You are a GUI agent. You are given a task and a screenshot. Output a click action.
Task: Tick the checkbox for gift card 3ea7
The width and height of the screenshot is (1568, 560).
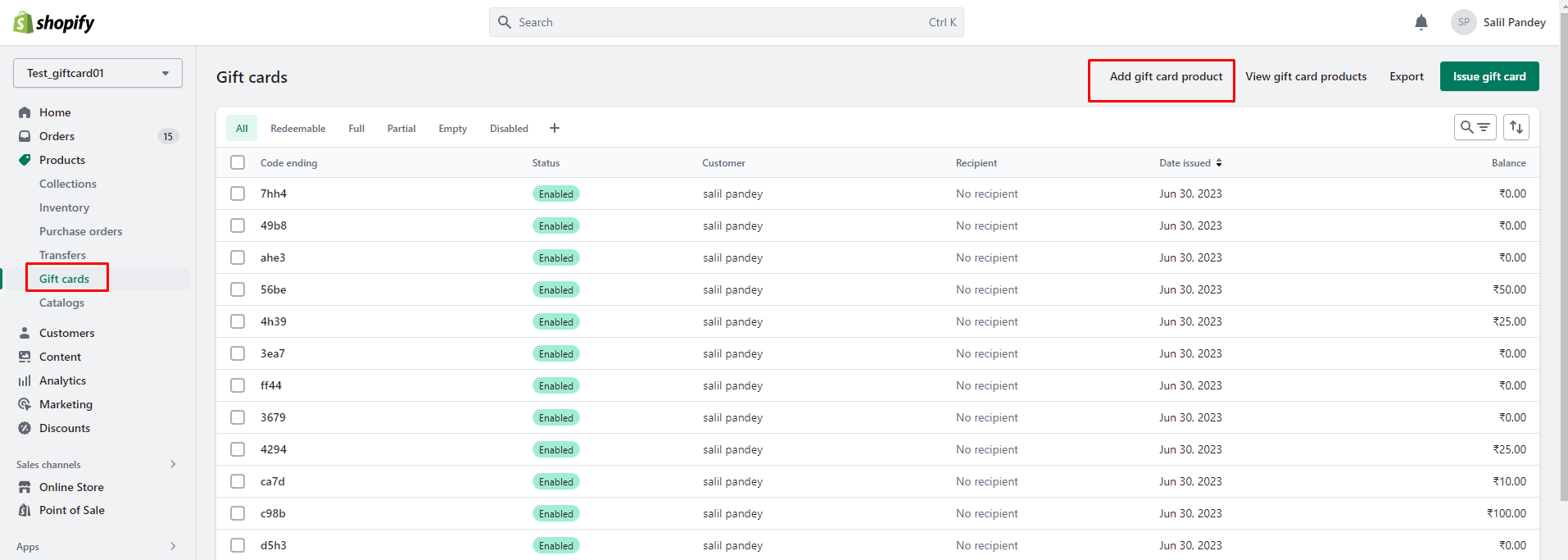click(x=238, y=353)
